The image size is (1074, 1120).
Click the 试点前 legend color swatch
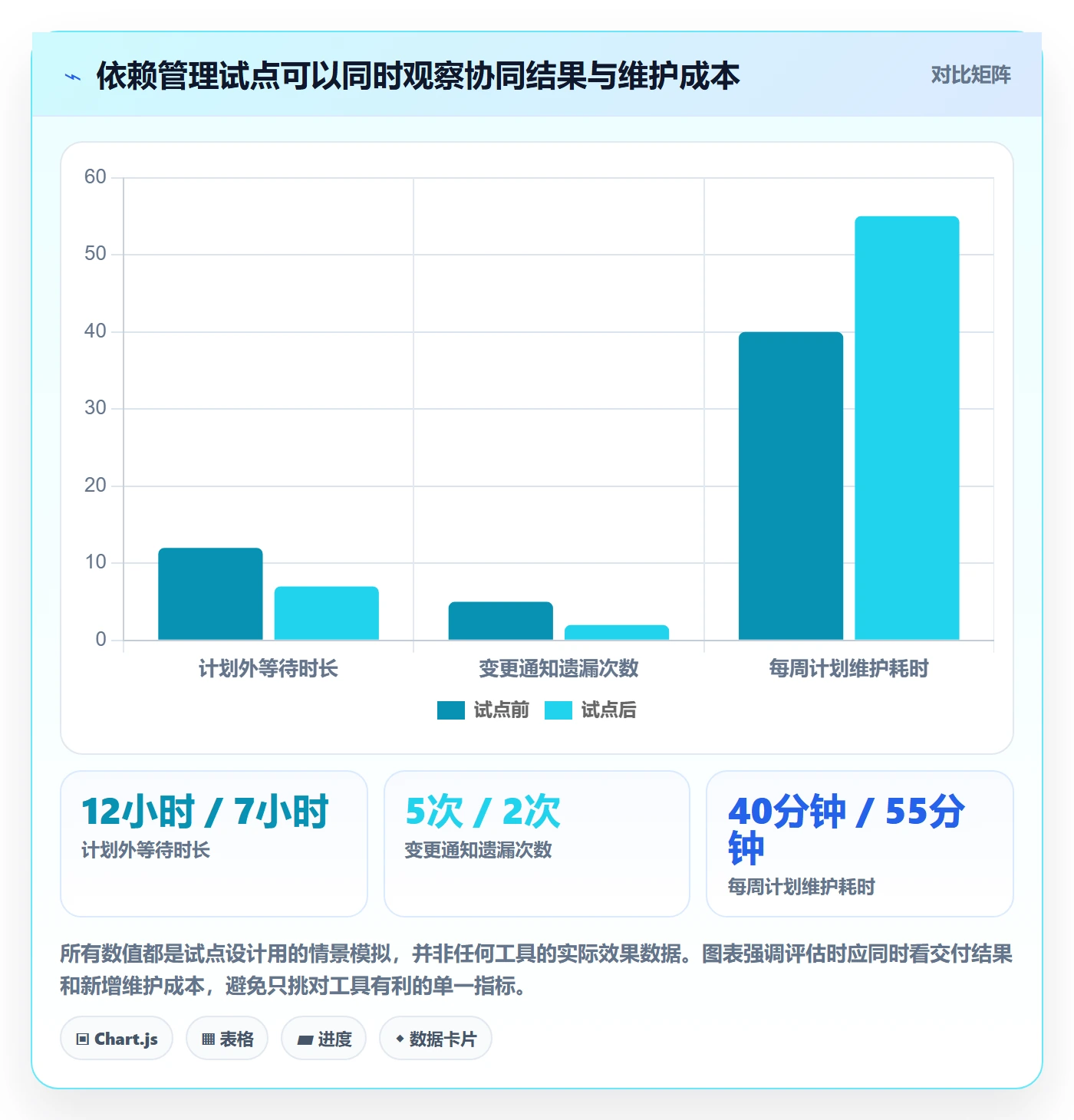(x=451, y=710)
